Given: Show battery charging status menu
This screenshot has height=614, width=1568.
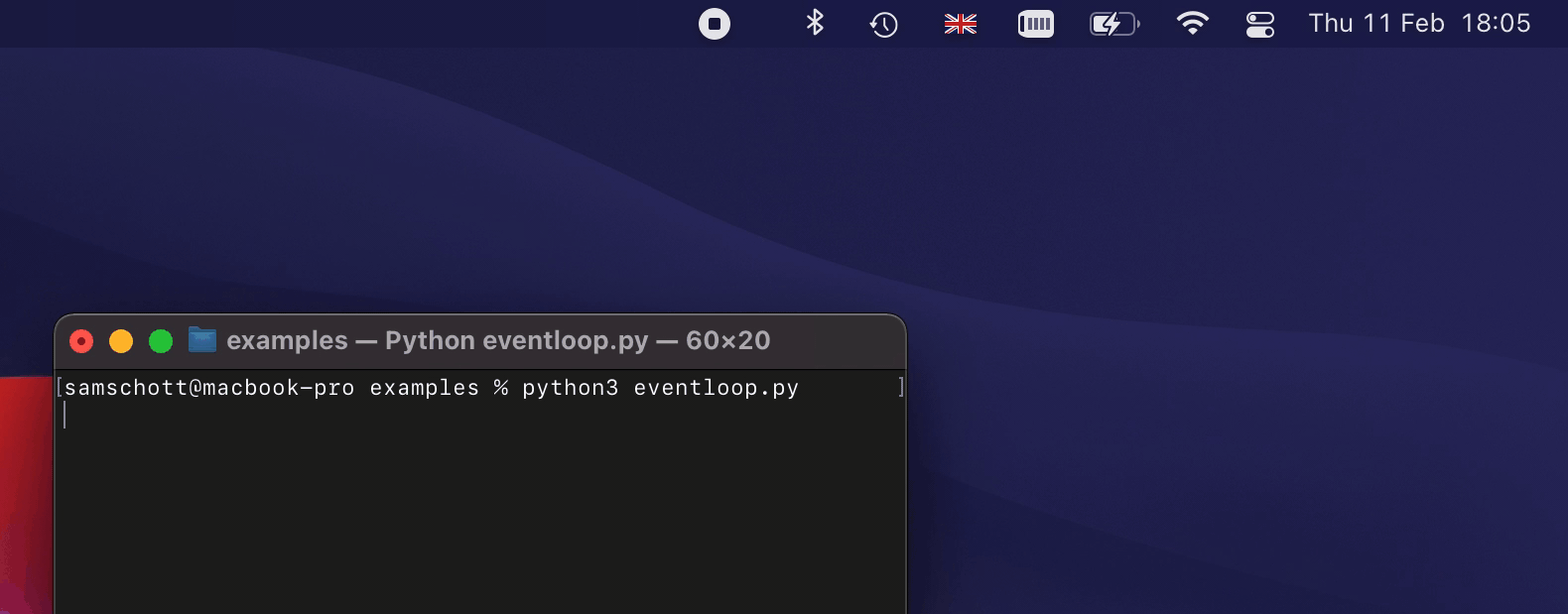Looking at the screenshot, I should [1115, 24].
